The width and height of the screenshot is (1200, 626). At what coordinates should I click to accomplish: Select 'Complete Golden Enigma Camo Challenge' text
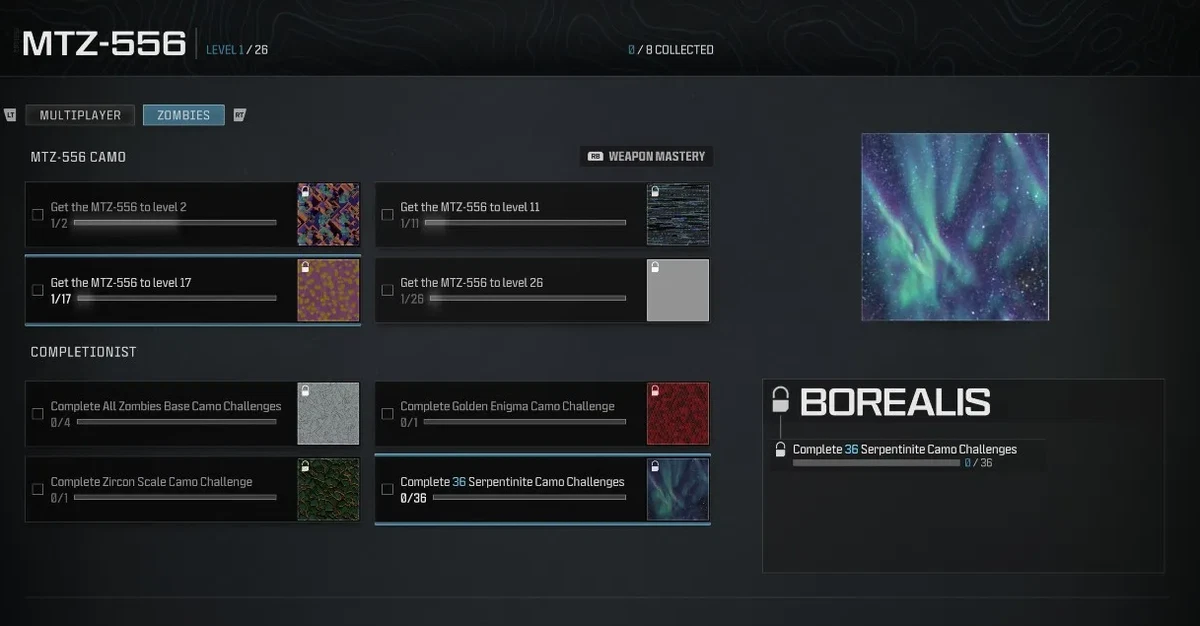point(508,406)
